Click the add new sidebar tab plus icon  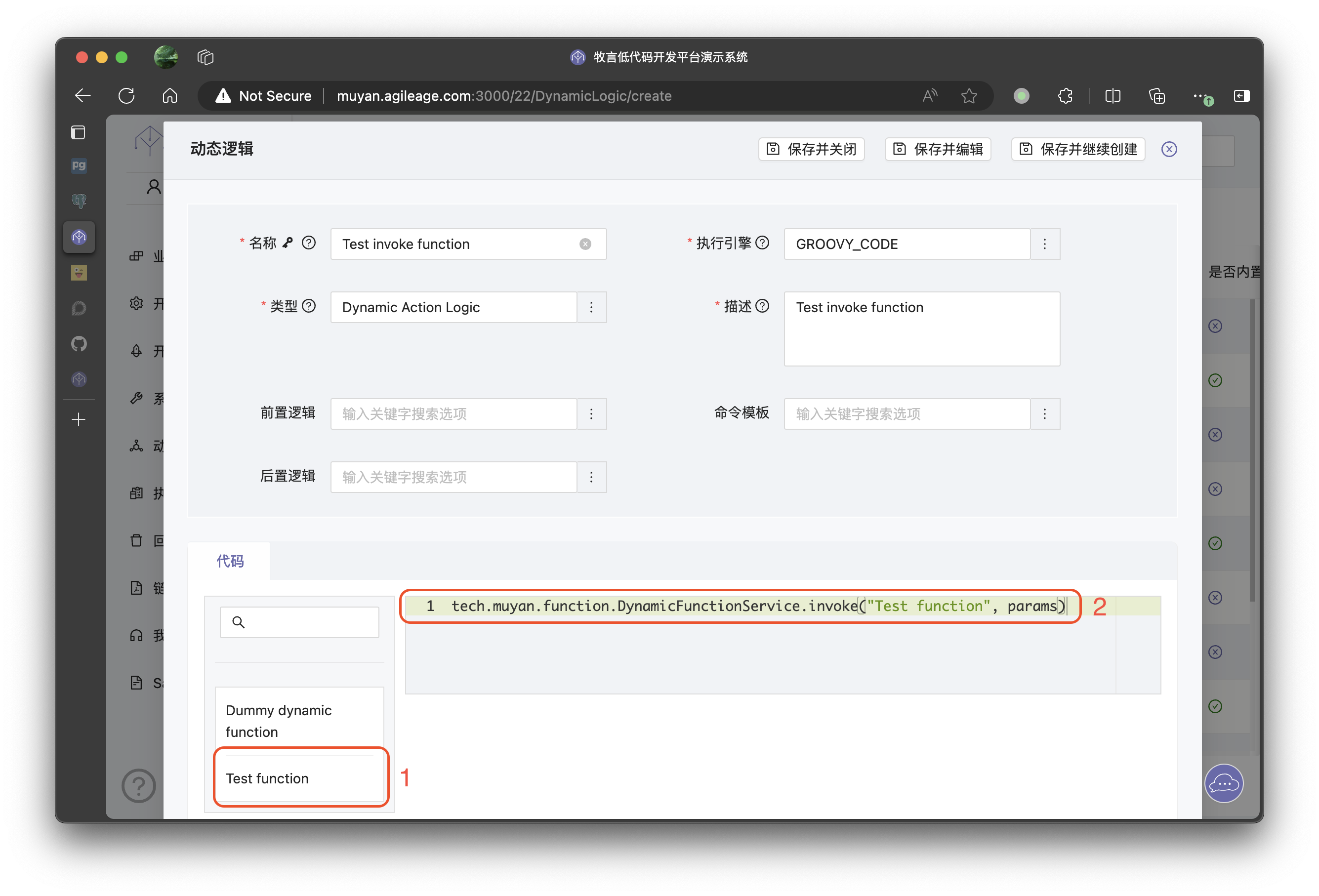pos(79,419)
